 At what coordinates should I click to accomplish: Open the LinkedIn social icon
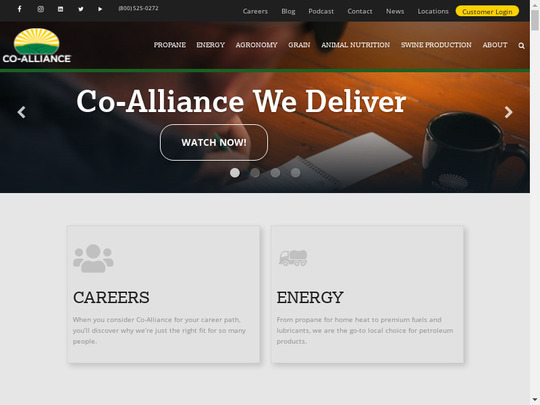pyautogui.click(x=61, y=9)
